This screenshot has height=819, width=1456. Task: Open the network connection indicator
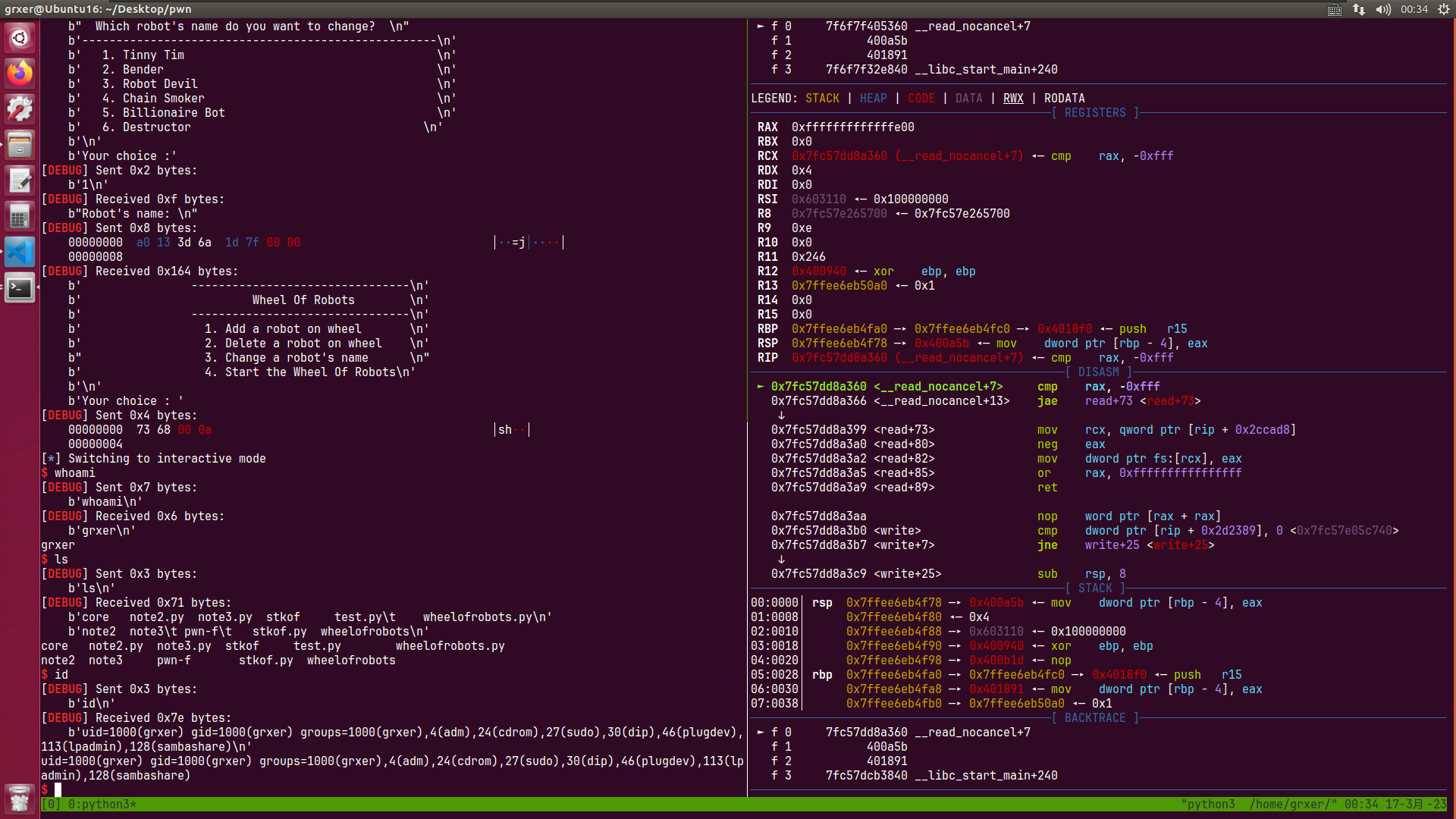(1359, 9)
